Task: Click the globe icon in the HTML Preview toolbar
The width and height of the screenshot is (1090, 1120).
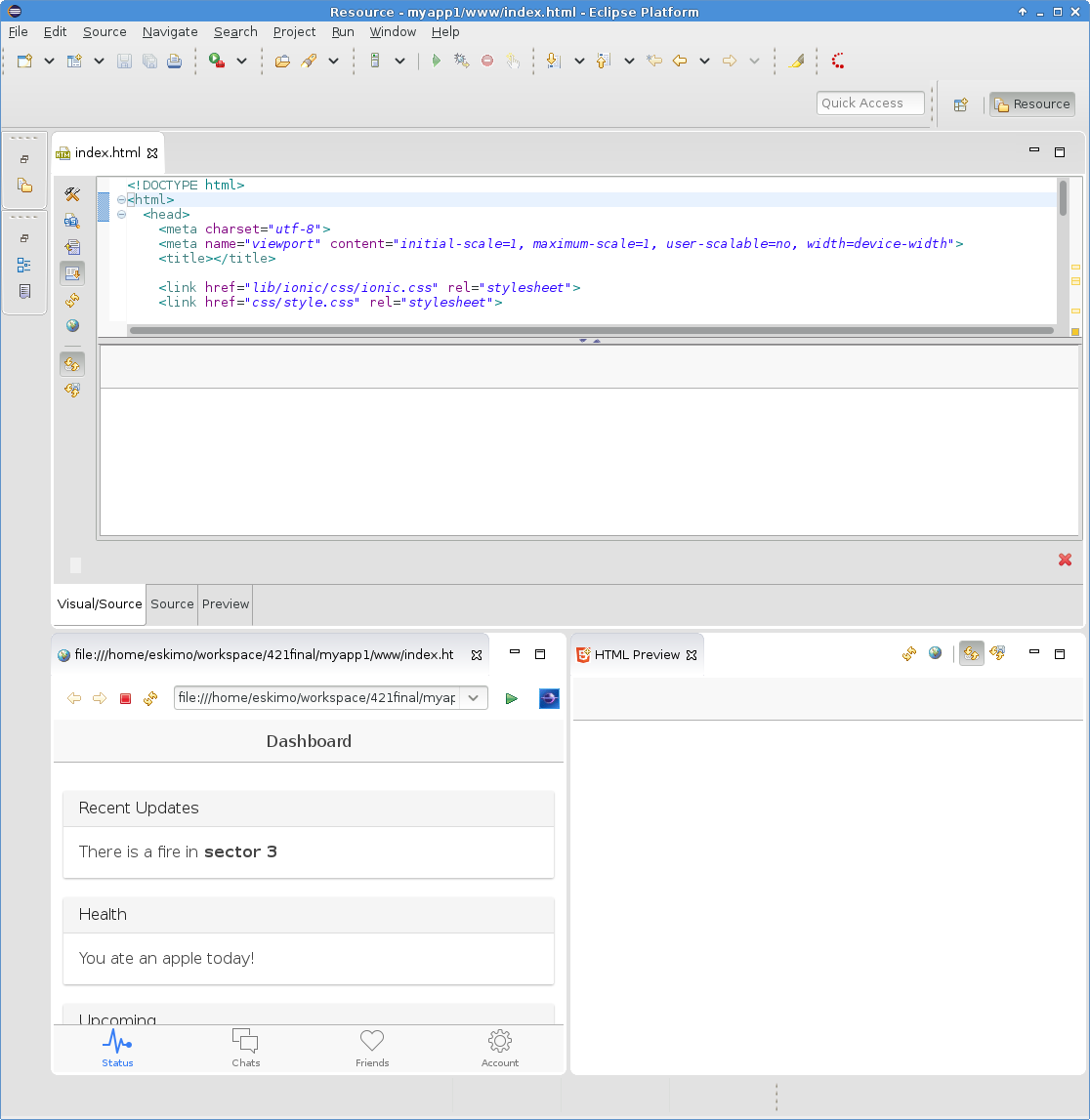Action: tap(935, 653)
